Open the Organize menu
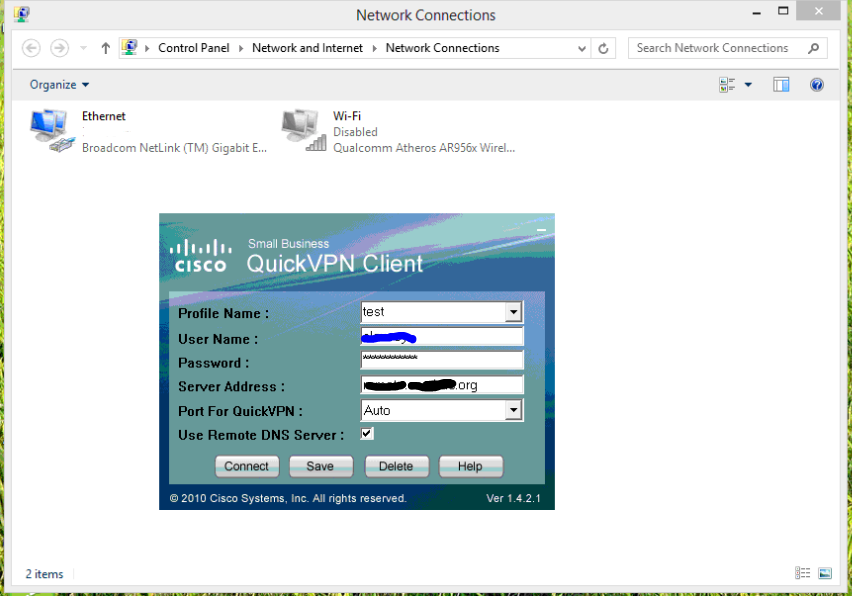 point(59,85)
